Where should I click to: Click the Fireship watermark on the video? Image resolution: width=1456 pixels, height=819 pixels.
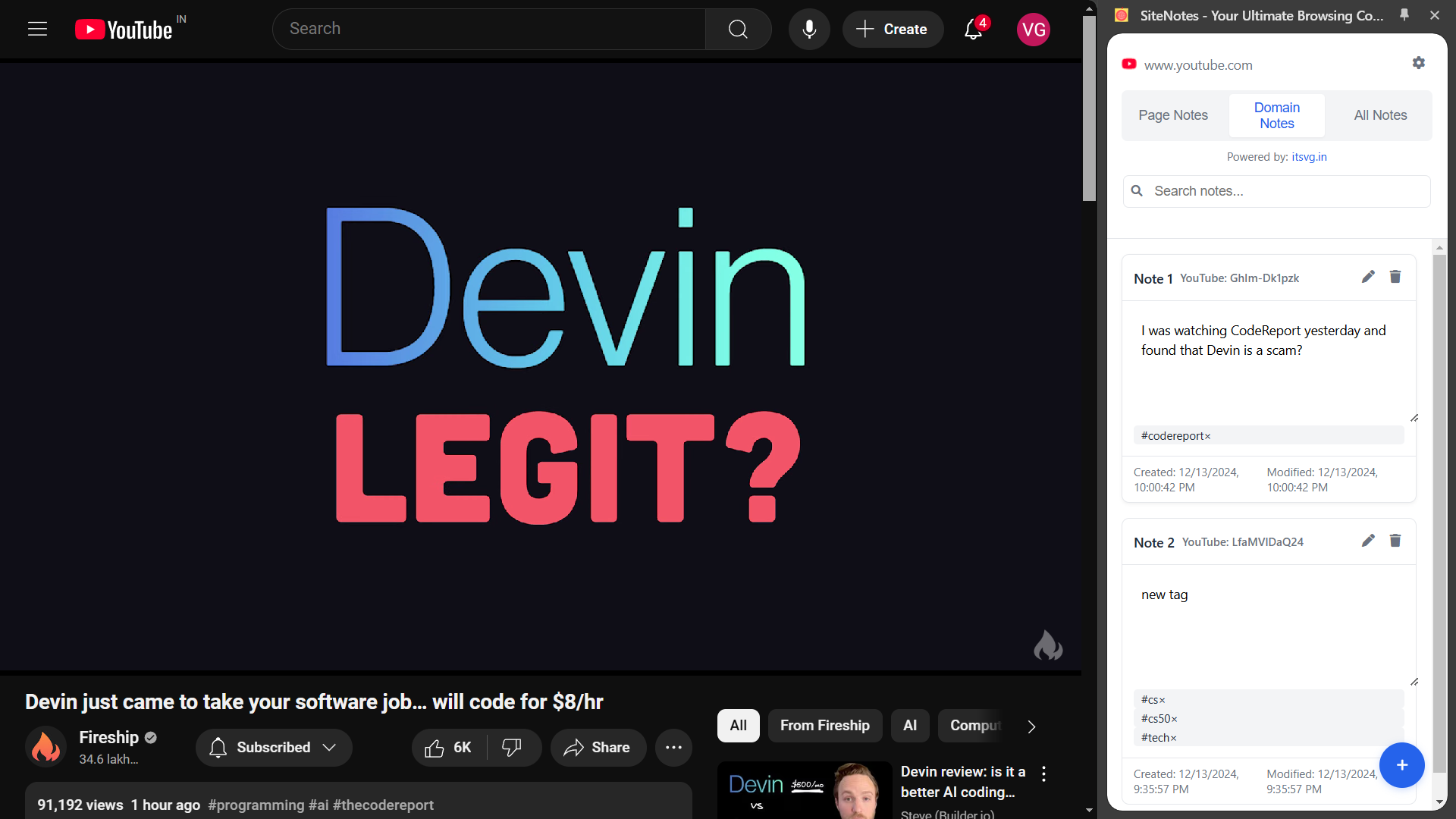(x=1048, y=645)
